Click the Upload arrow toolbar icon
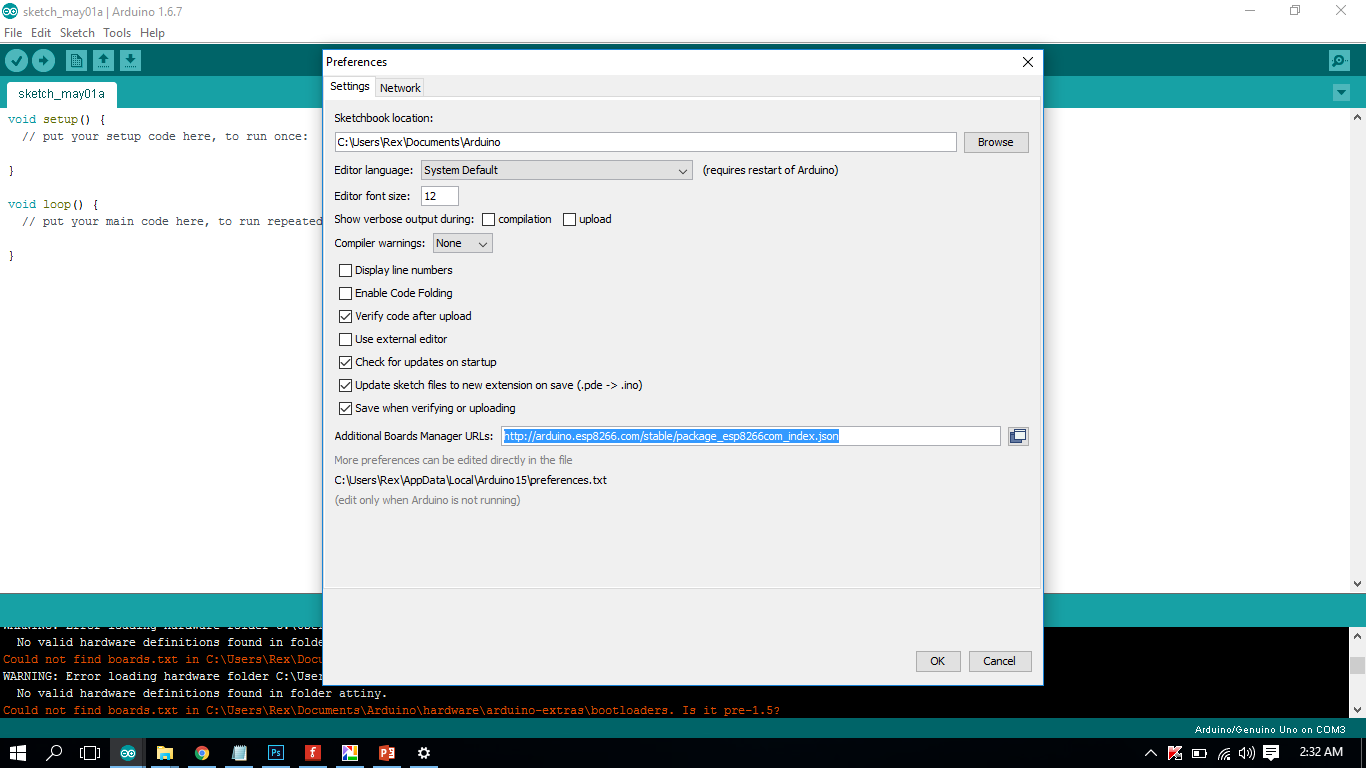The width and height of the screenshot is (1366, 768). point(43,61)
